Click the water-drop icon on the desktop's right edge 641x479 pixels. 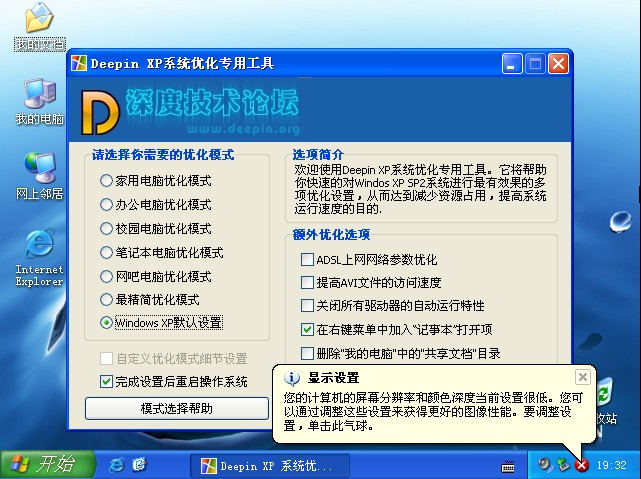click(620, 221)
